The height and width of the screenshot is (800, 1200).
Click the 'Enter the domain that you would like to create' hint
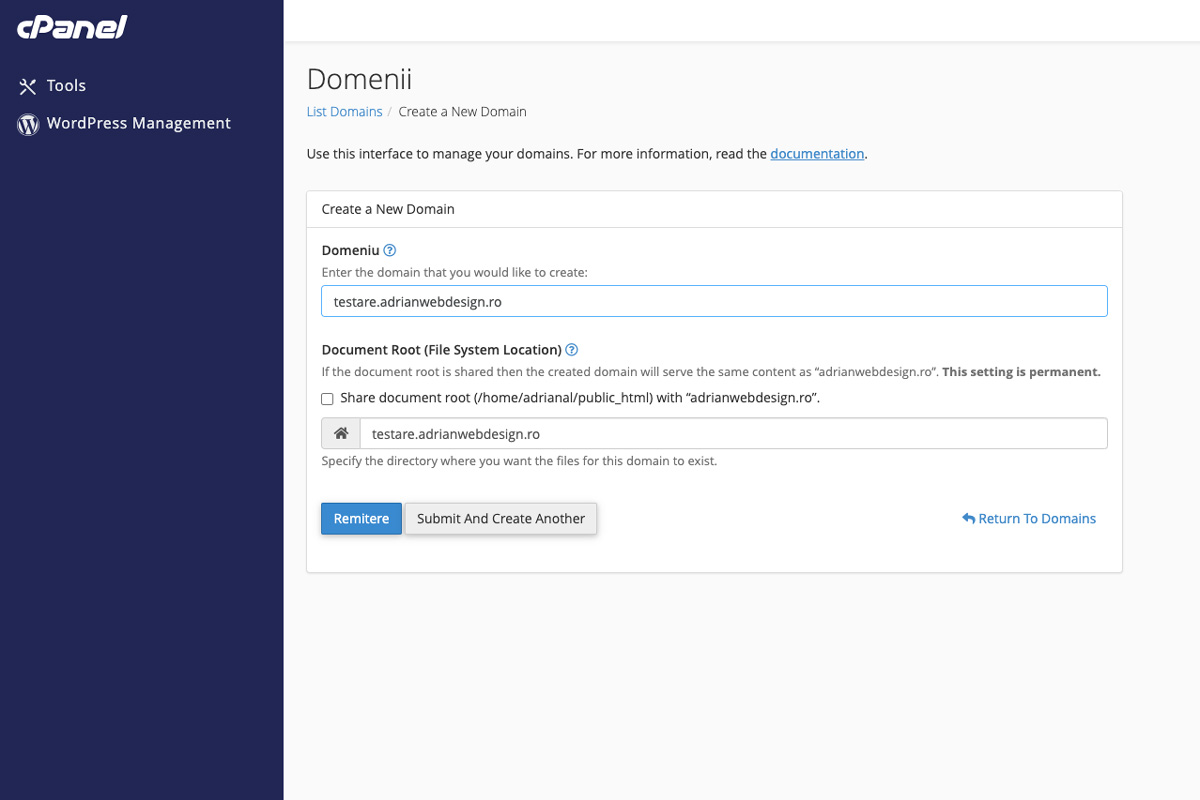(x=454, y=272)
